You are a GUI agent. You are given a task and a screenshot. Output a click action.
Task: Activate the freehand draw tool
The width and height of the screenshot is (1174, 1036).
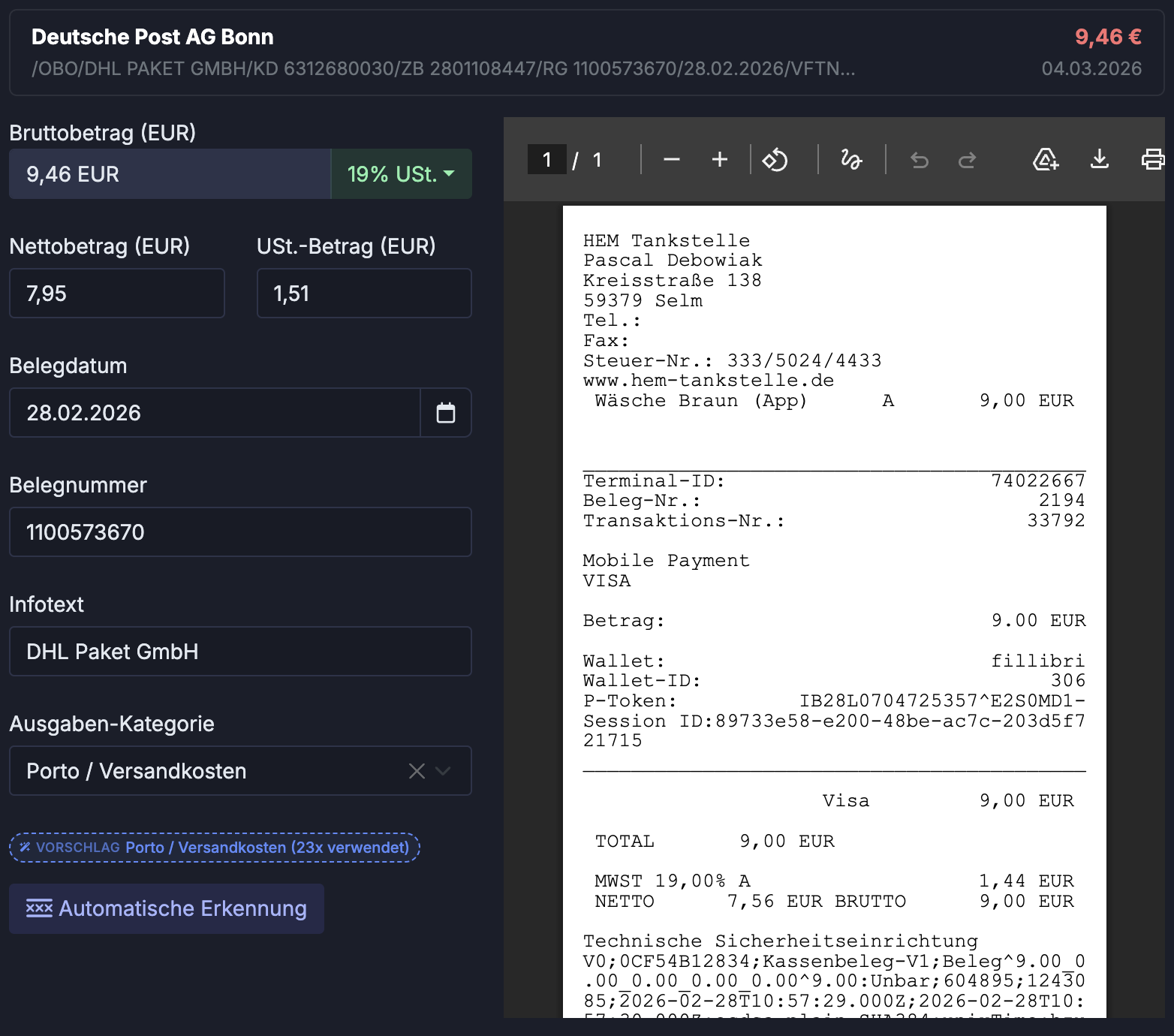[851, 160]
